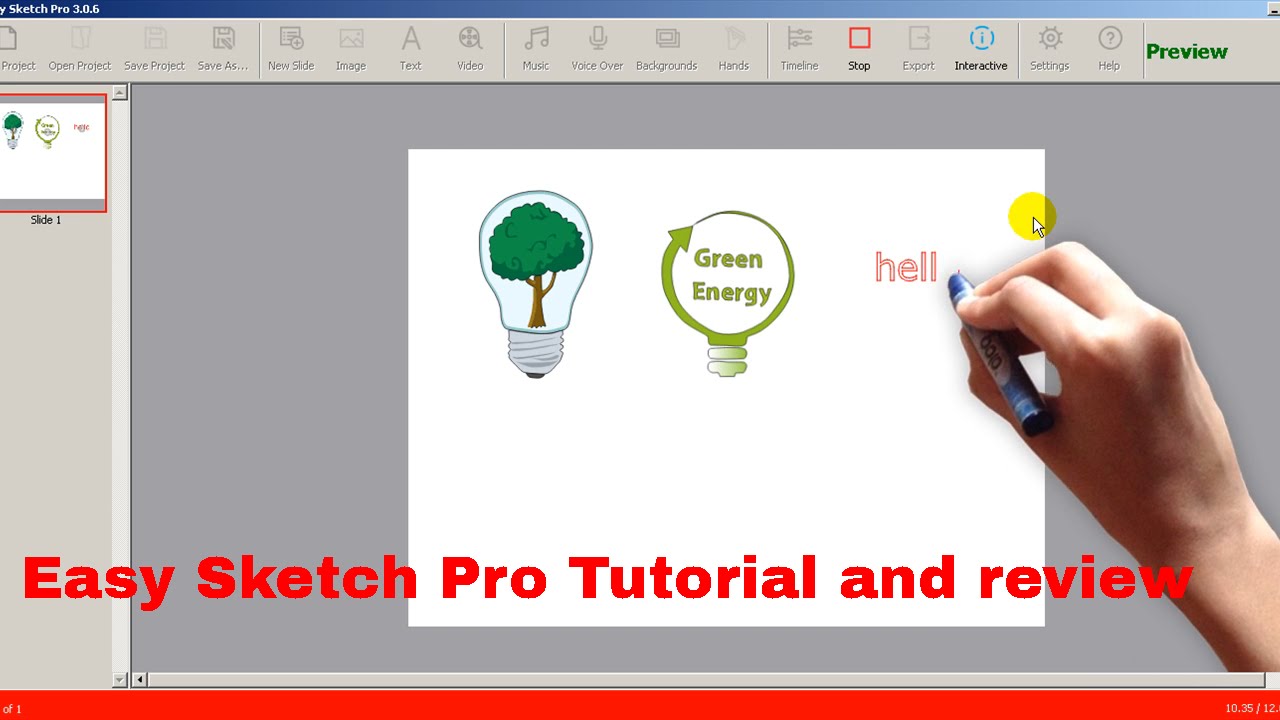Screen dimensions: 1280x720
Task: Pick a drawing hand via Hands
Action: coord(734,49)
